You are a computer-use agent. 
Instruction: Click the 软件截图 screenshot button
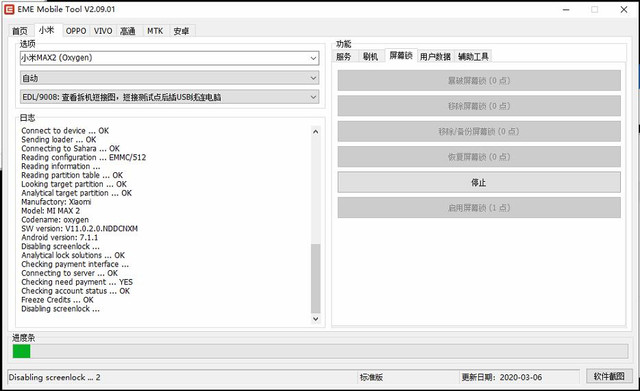609,376
